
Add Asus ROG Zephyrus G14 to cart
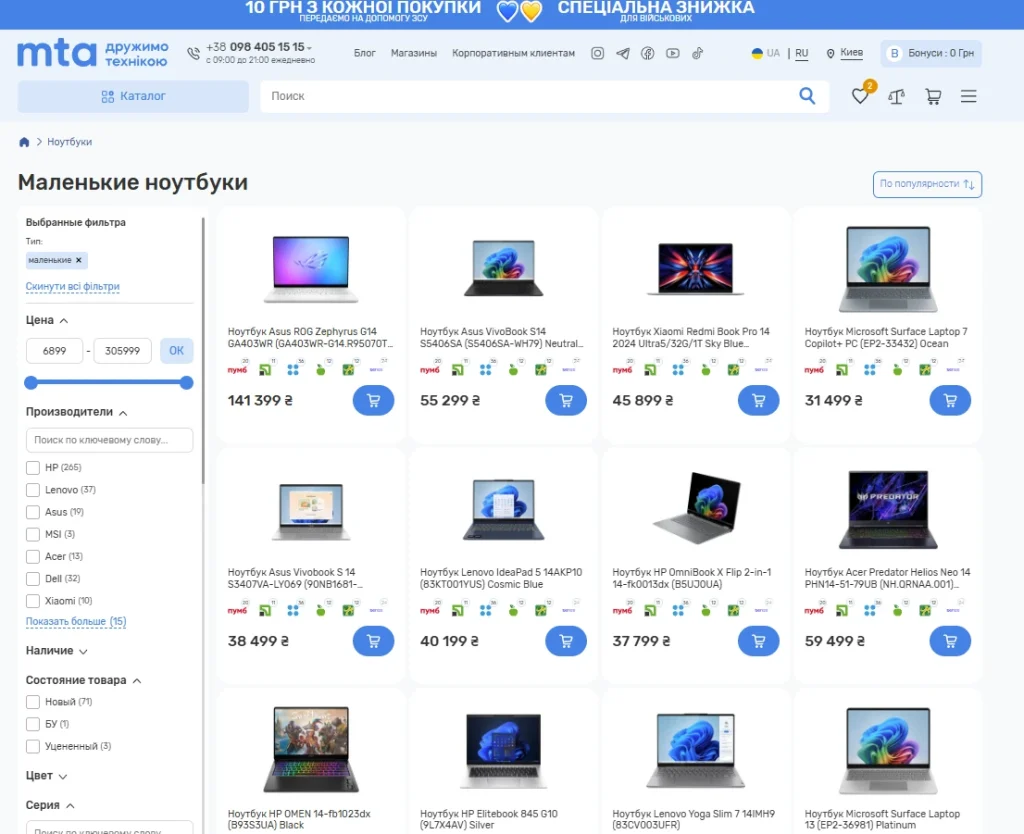click(374, 400)
